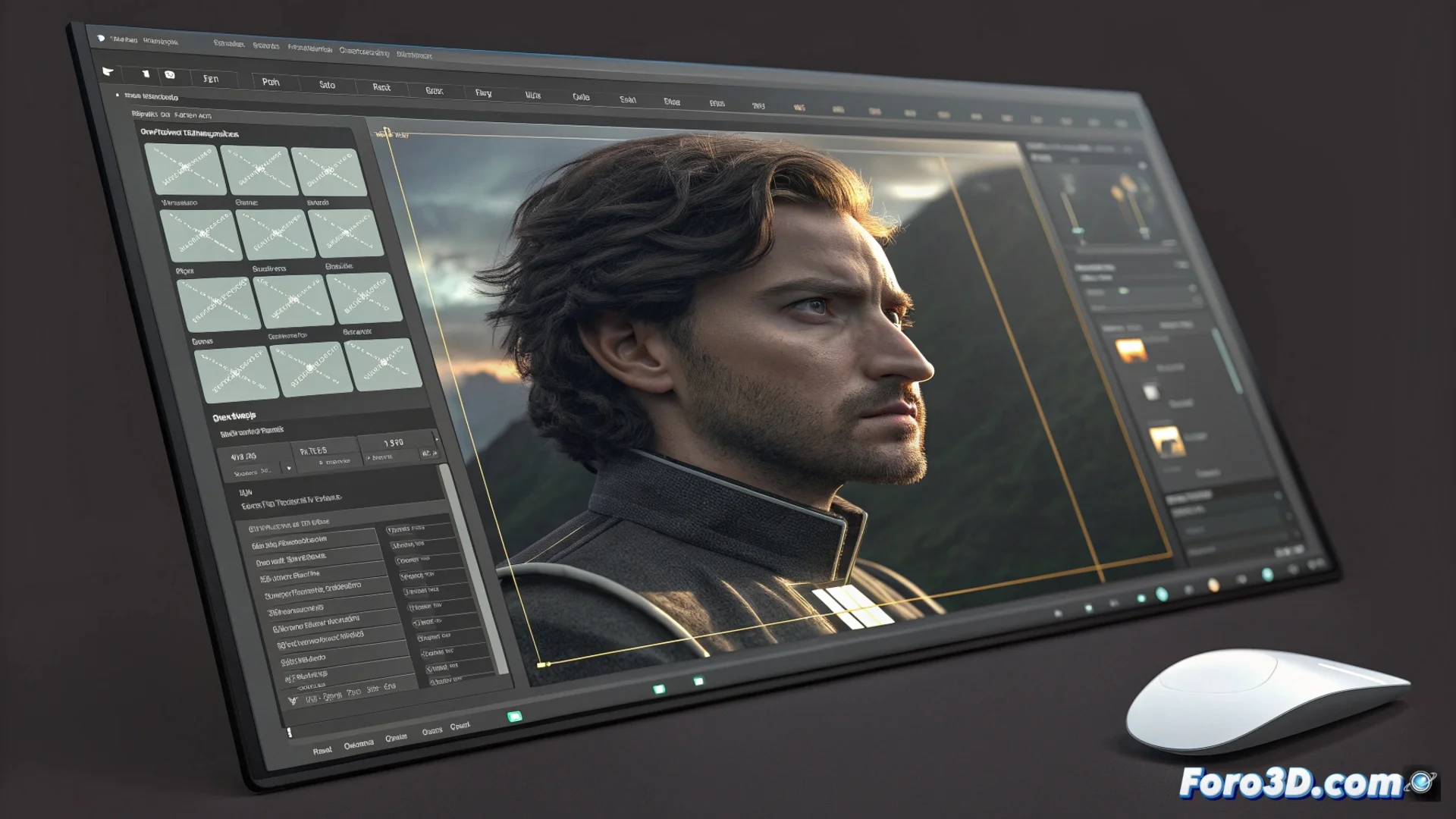Image resolution: width=1456 pixels, height=819 pixels.
Task: Click the downward leaf icon below the settings list
Action: tap(293, 701)
